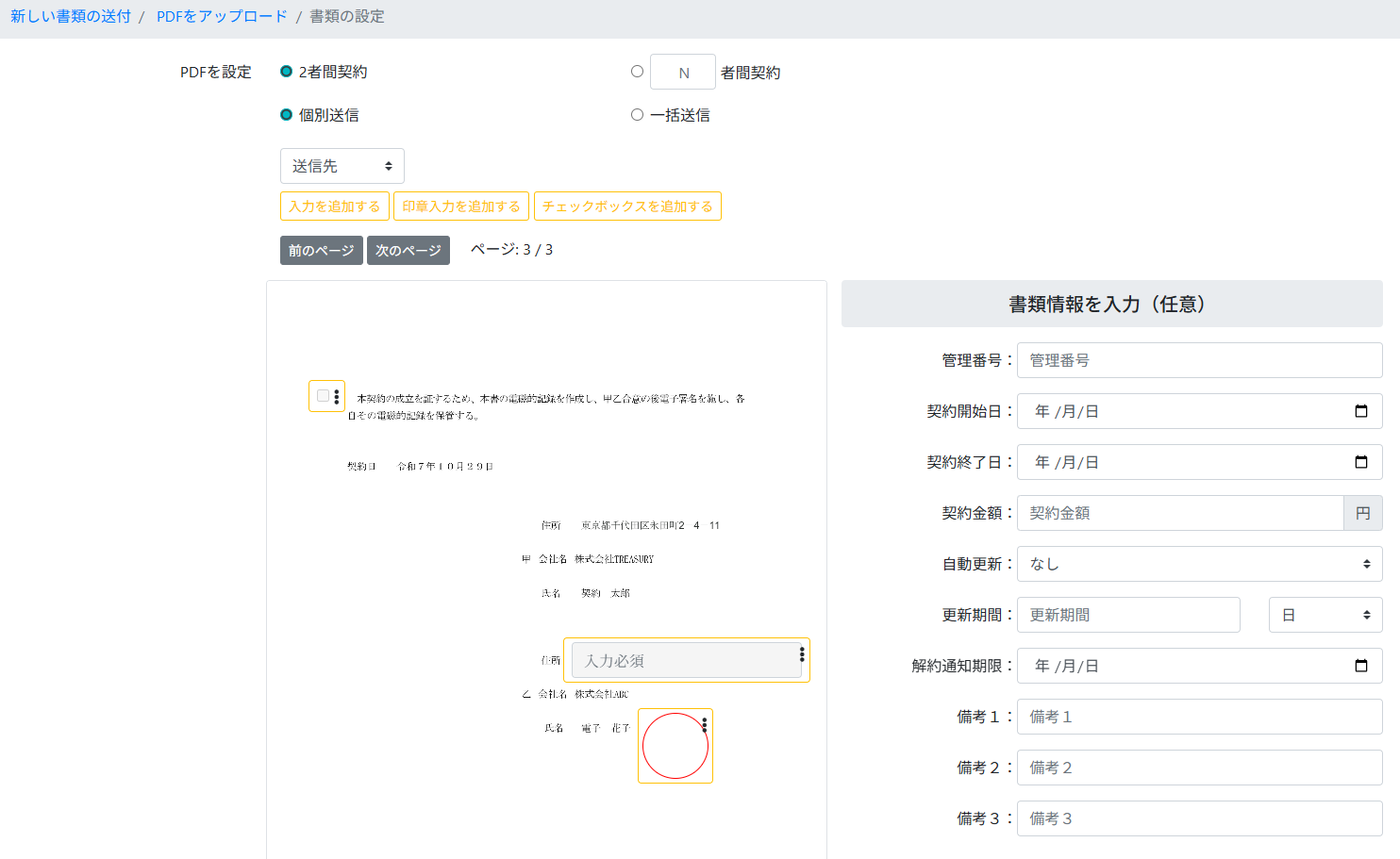Image resolution: width=1400 pixels, height=859 pixels.
Task: Click 入力を追加する button
Action: (x=335, y=206)
